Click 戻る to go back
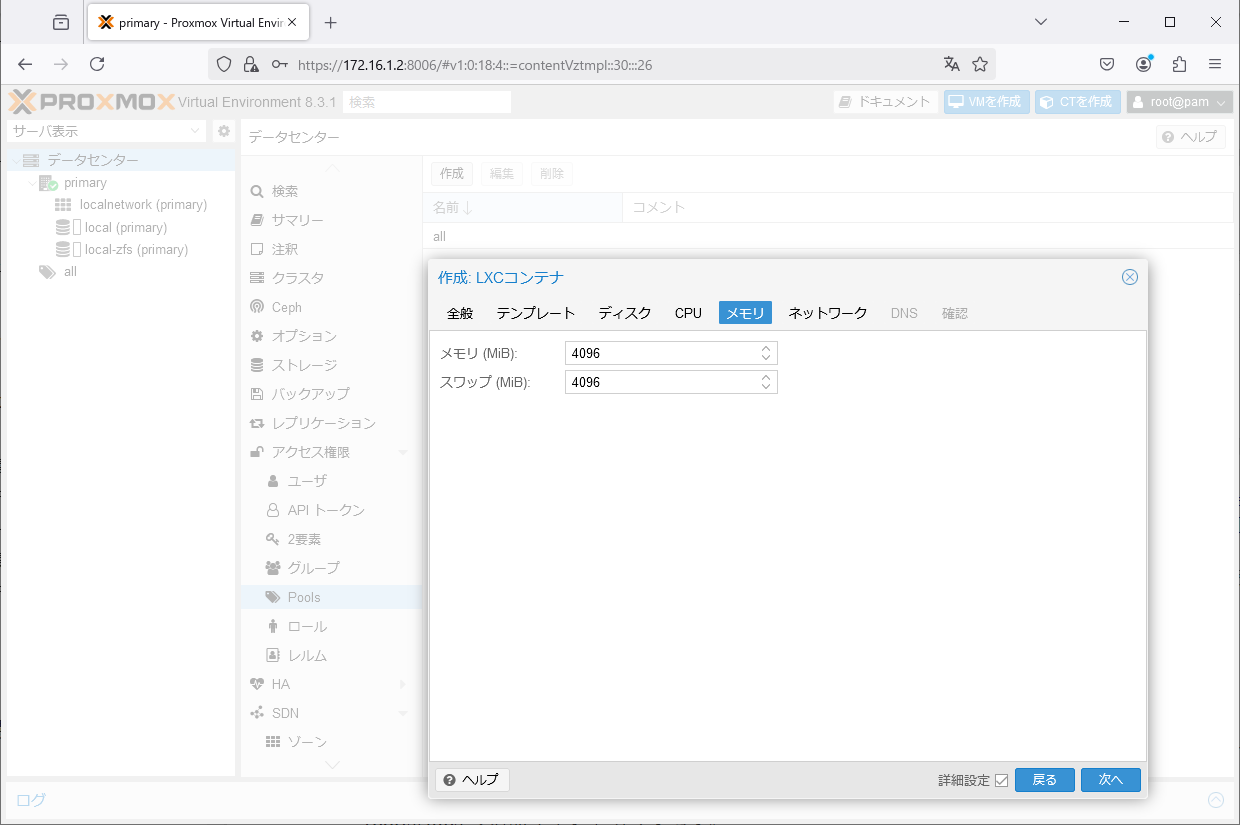 click(1045, 780)
